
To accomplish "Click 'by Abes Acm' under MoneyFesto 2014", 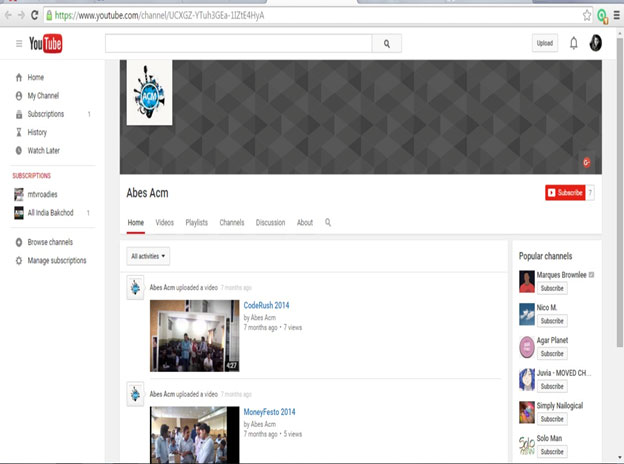I will (259, 424).
